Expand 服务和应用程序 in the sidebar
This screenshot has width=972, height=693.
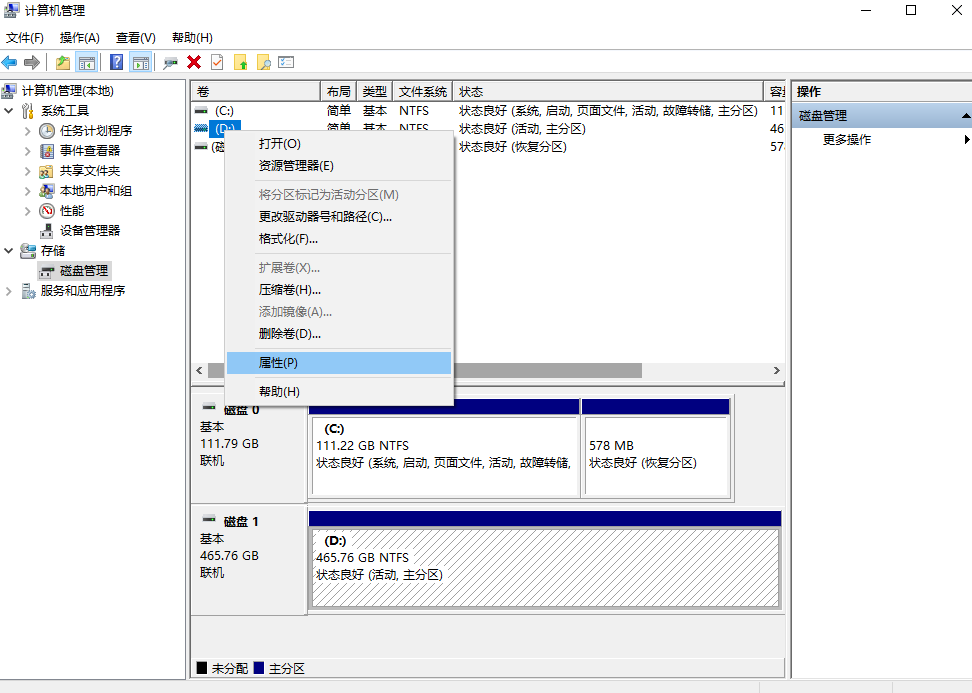tap(8, 290)
